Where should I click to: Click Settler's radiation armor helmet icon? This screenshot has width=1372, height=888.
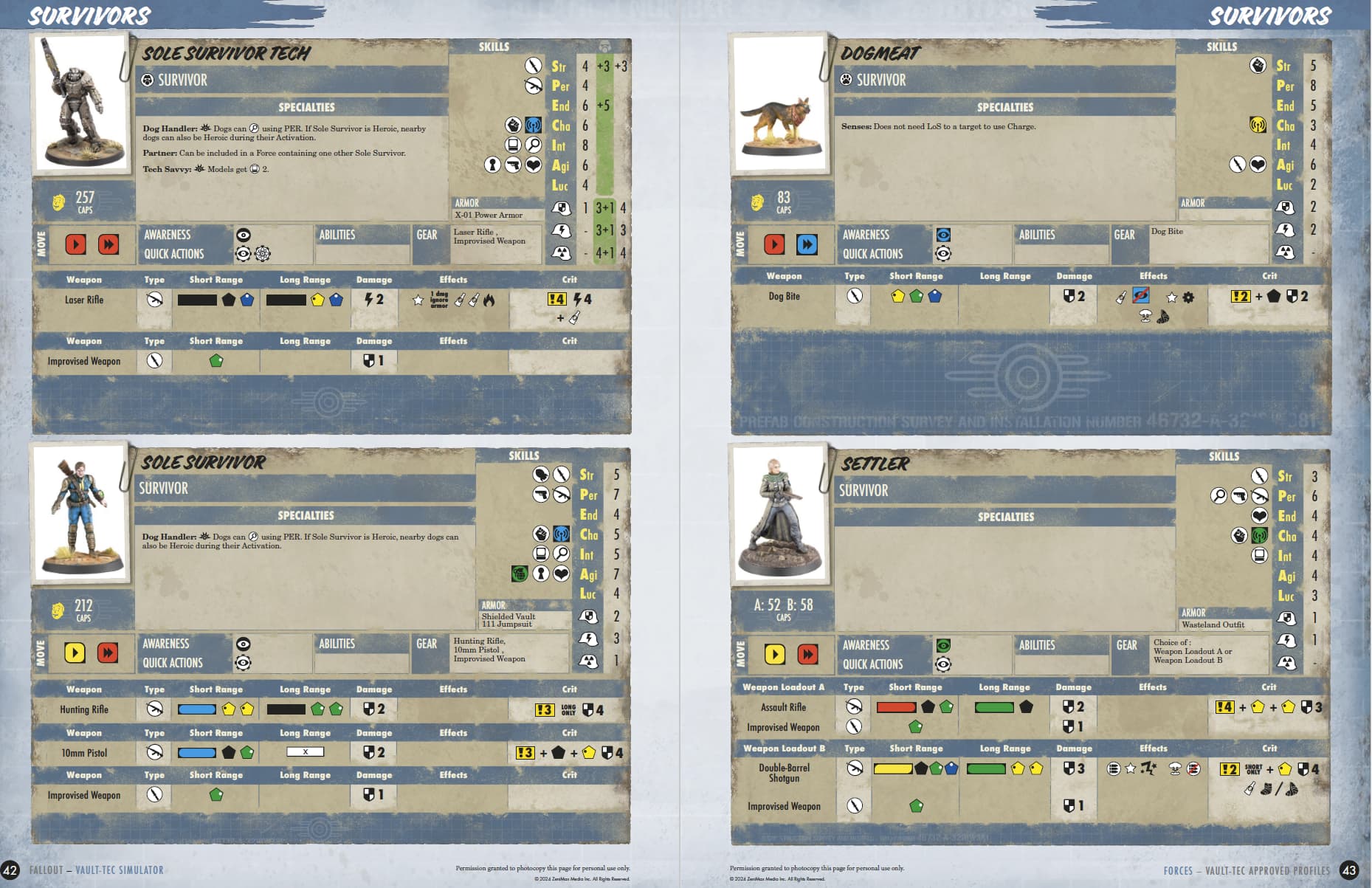click(x=1286, y=663)
